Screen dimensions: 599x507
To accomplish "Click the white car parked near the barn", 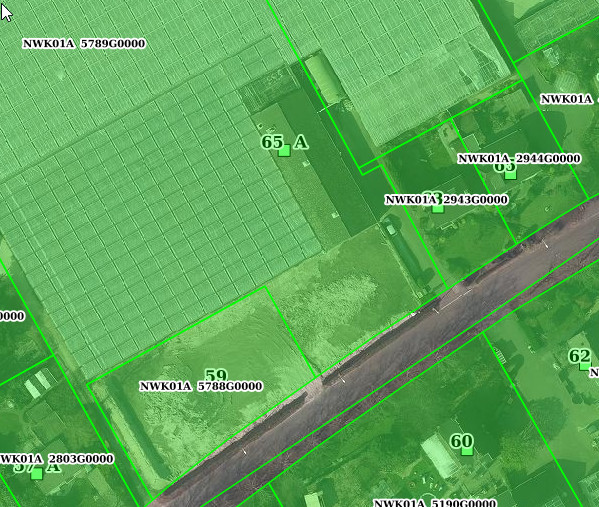I will 391,229.
